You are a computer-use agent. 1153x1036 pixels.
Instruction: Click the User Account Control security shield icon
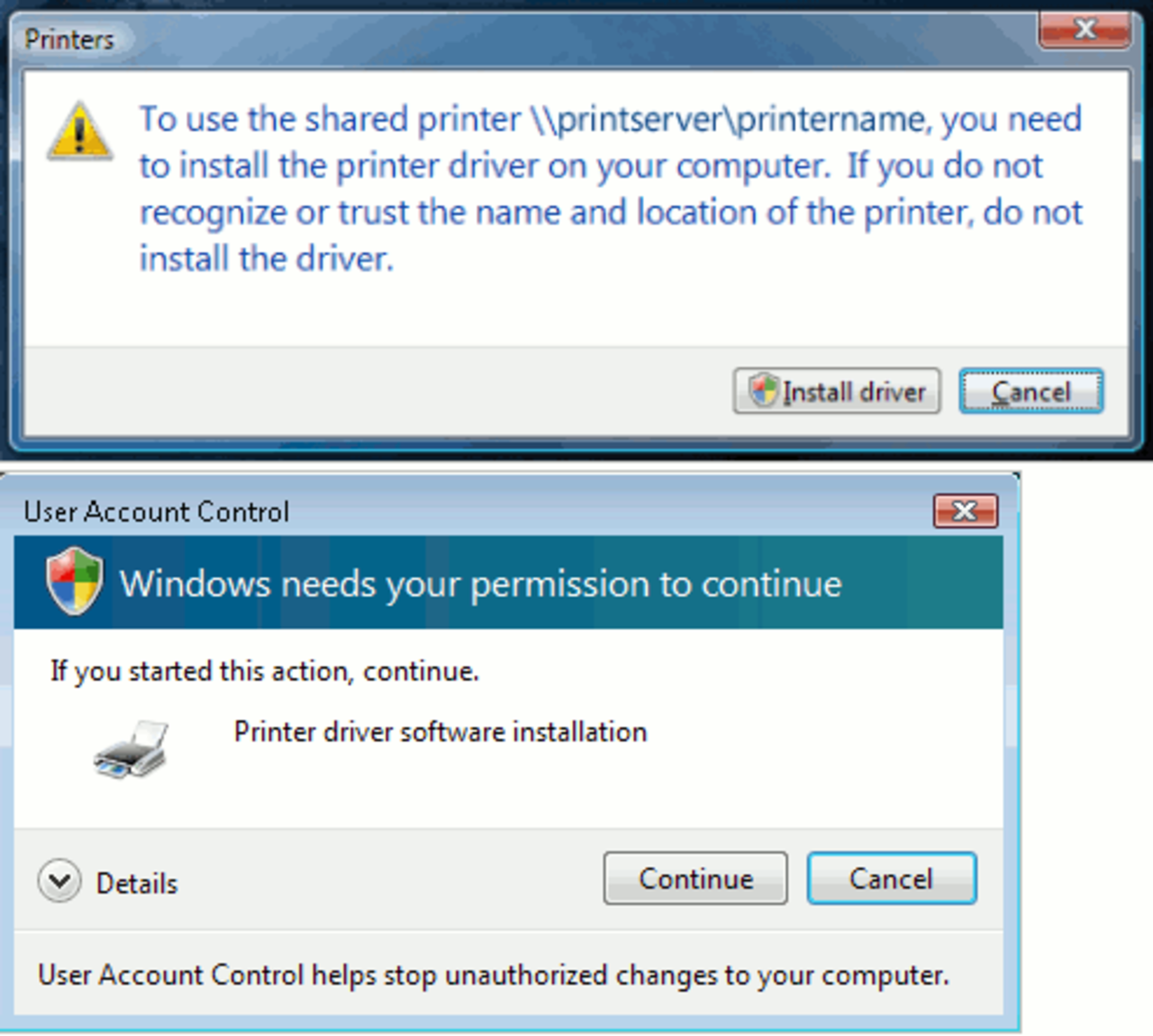coord(75,582)
